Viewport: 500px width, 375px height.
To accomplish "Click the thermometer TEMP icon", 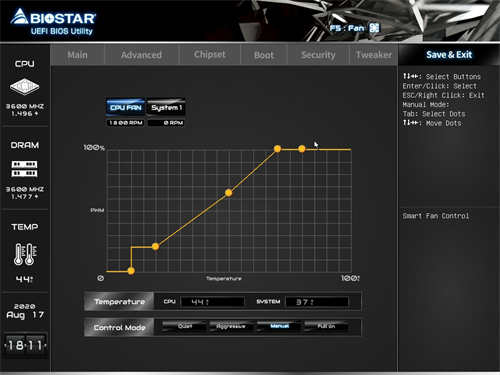I will [x=25, y=254].
